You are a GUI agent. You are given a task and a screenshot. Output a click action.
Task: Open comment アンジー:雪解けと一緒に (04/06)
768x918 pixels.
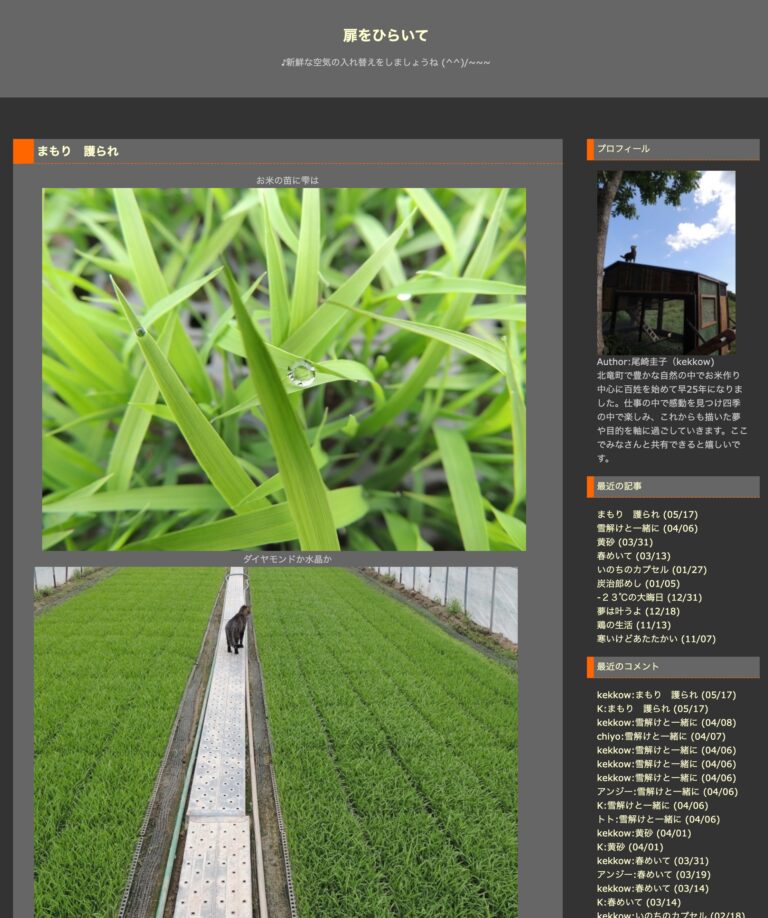coord(667,792)
